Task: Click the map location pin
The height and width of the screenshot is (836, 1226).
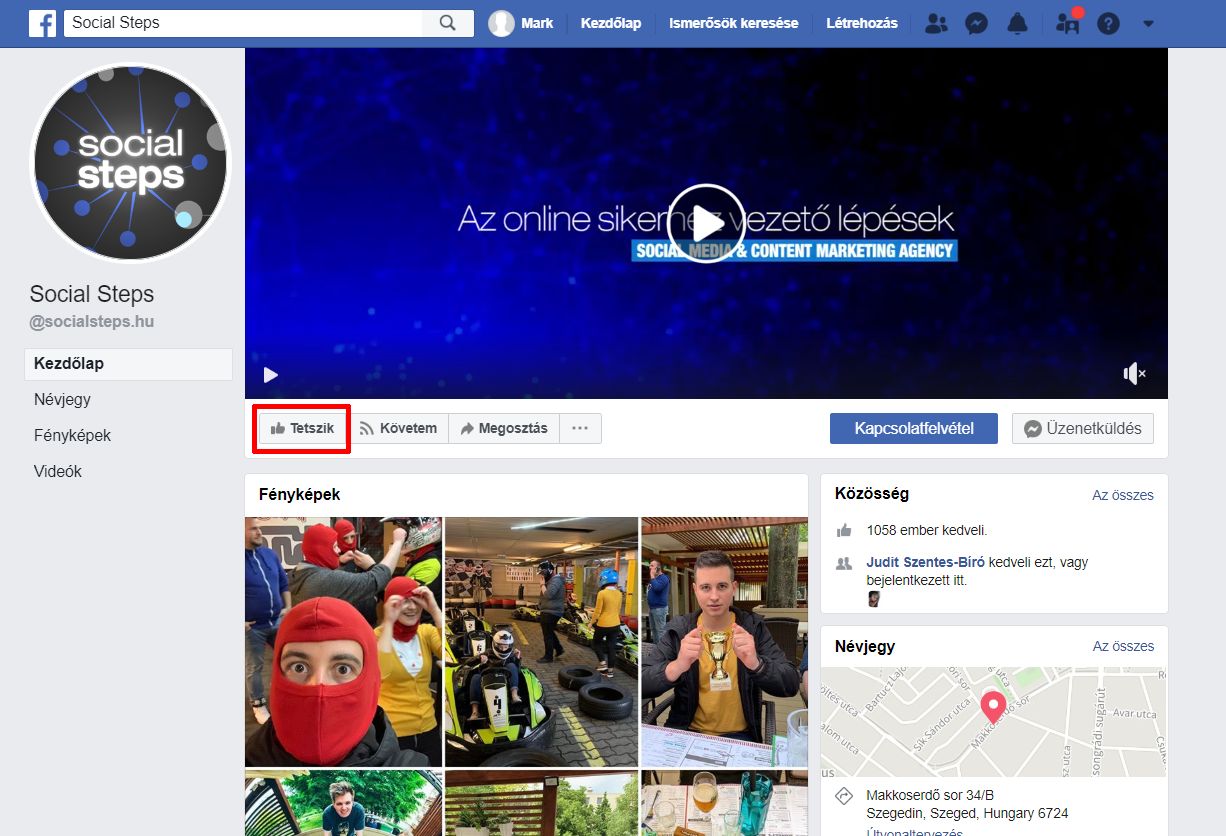Action: [x=992, y=707]
